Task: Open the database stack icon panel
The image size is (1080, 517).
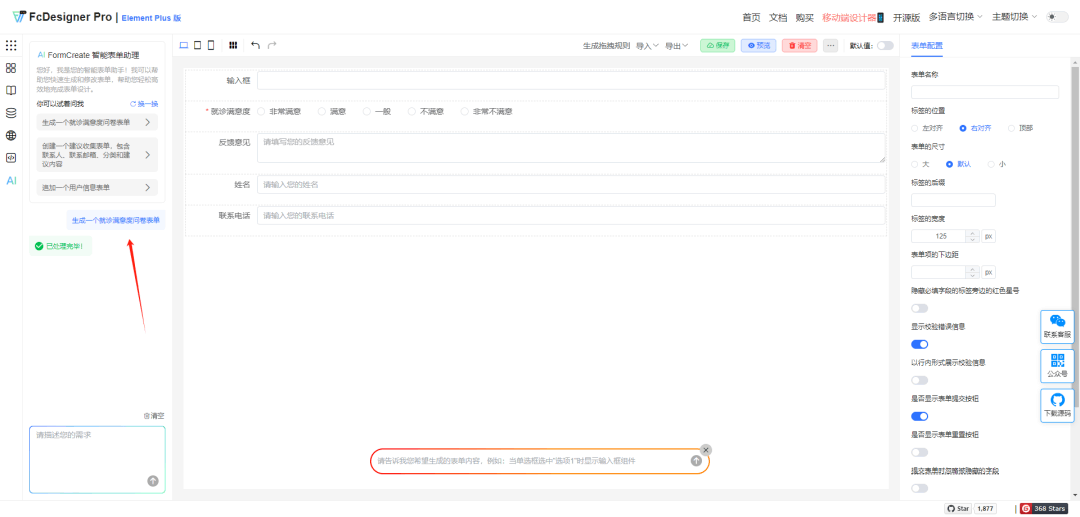Action: pyautogui.click(x=11, y=113)
